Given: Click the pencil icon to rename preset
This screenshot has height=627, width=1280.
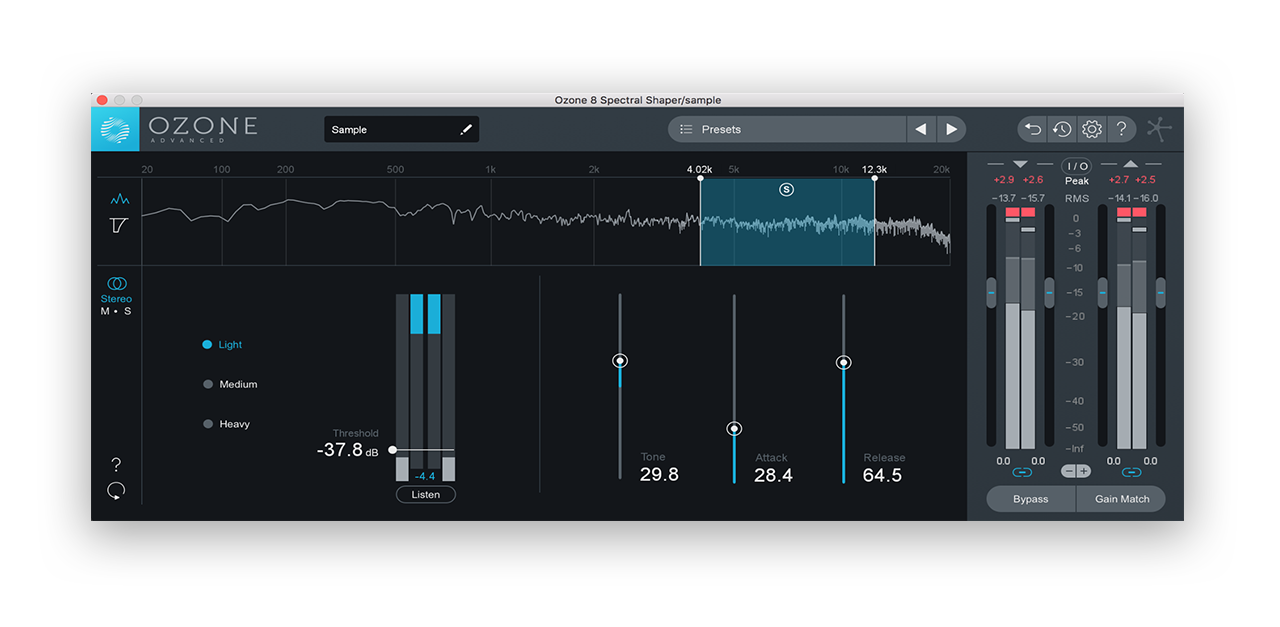Looking at the screenshot, I should coord(465,130).
